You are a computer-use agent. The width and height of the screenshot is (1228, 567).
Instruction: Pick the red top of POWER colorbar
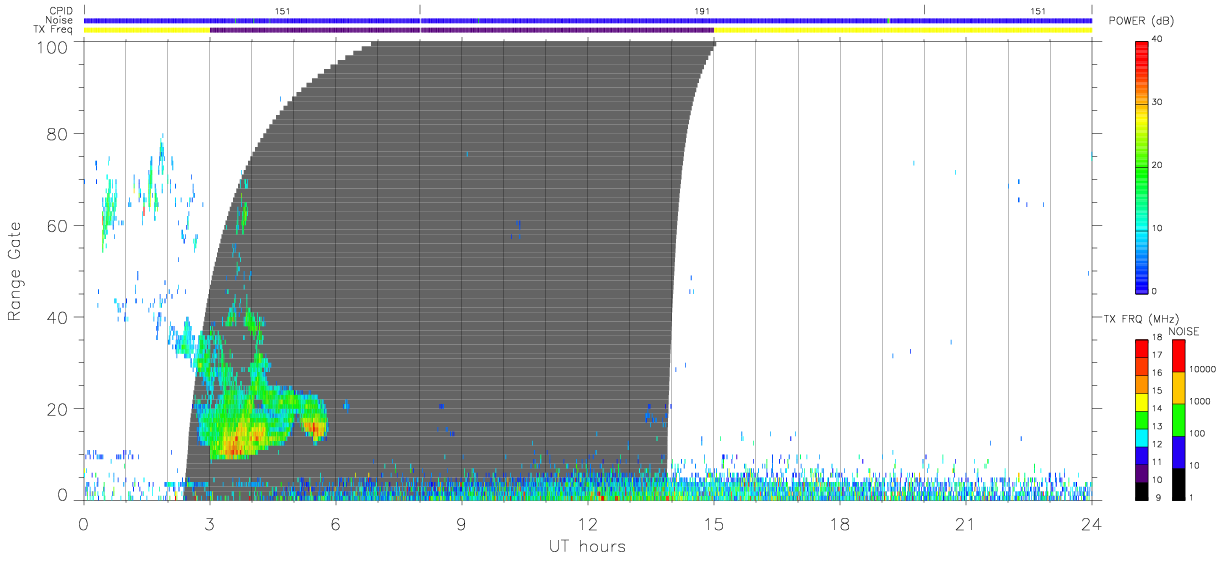pos(1141,55)
